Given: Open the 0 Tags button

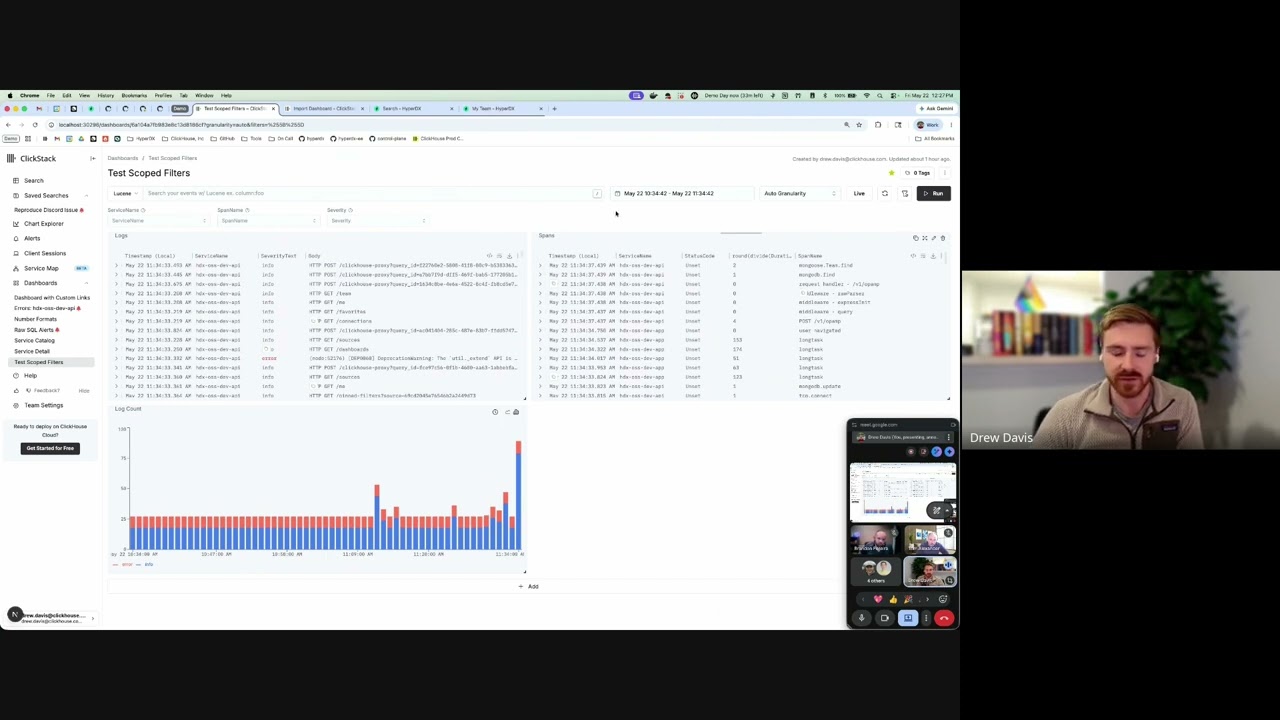Looking at the screenshot, I should pos(919,173).
